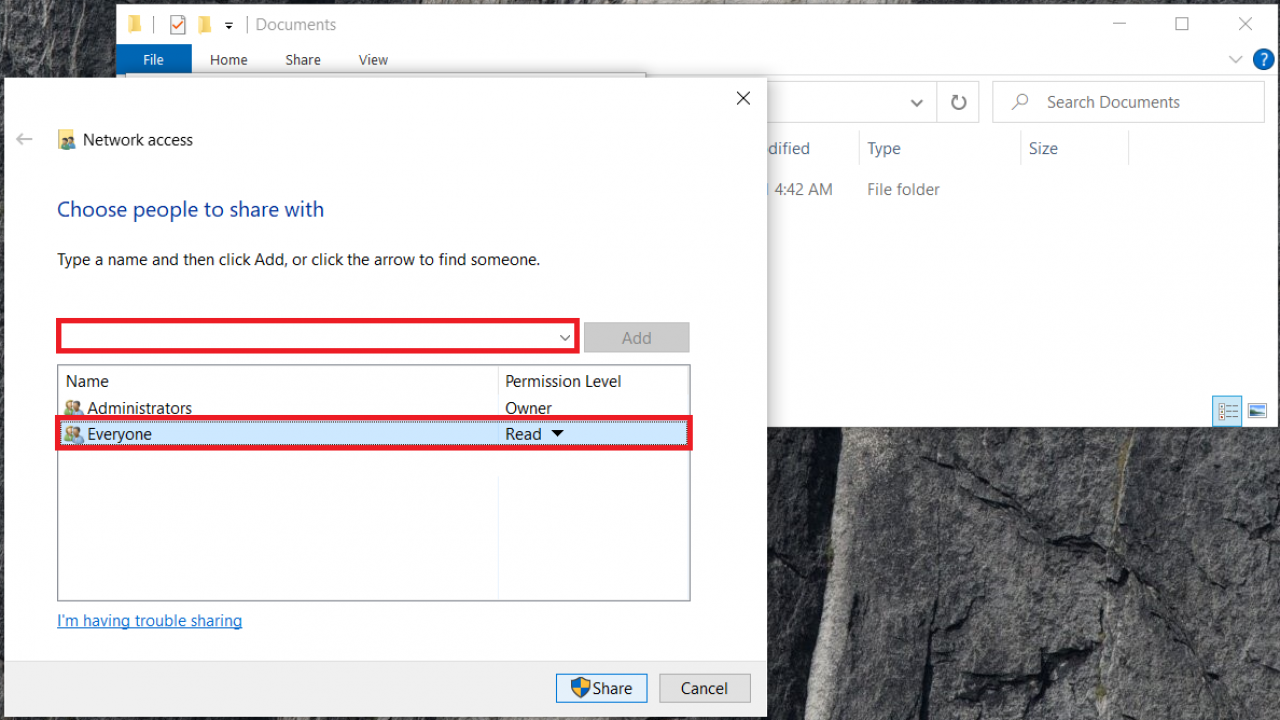Click the Owner permission text

(528, 408)
